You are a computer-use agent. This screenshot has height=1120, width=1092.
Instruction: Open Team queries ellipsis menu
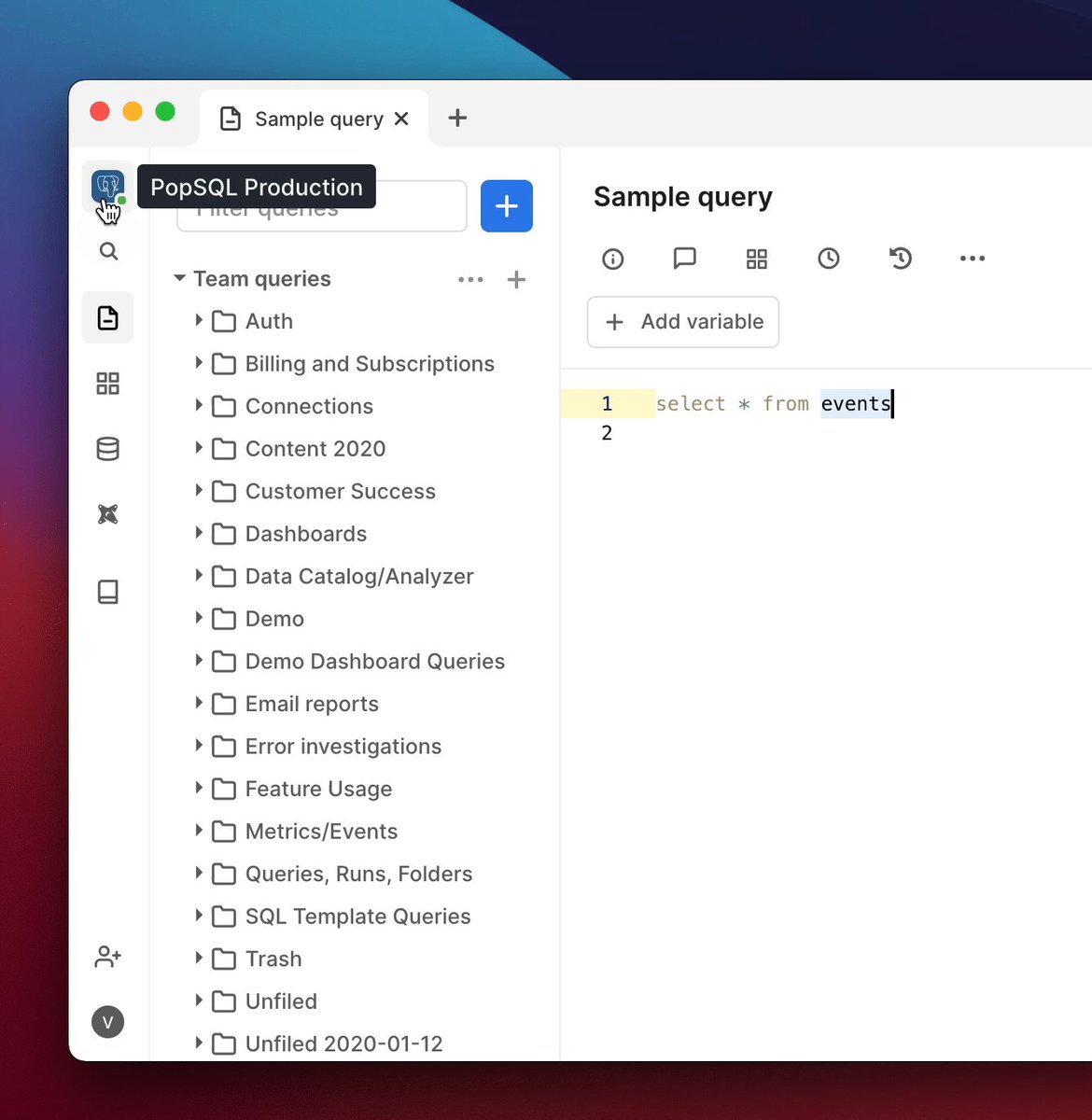pos(471,279)
